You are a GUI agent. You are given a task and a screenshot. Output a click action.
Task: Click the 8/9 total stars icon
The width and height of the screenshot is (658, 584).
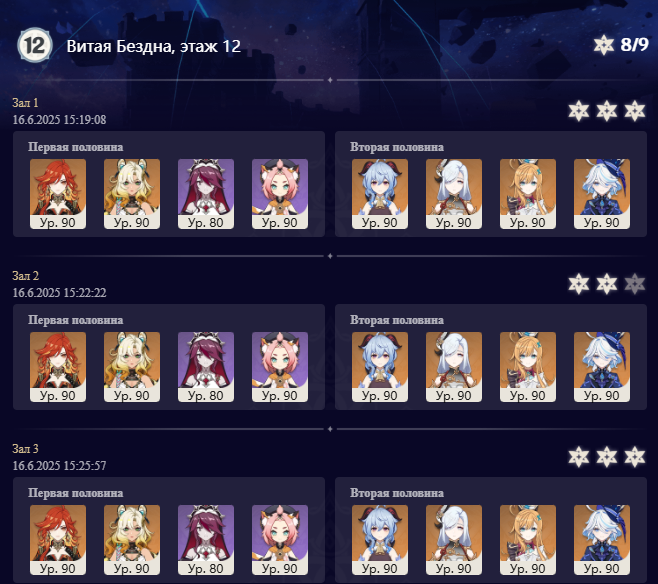(603, 44)
